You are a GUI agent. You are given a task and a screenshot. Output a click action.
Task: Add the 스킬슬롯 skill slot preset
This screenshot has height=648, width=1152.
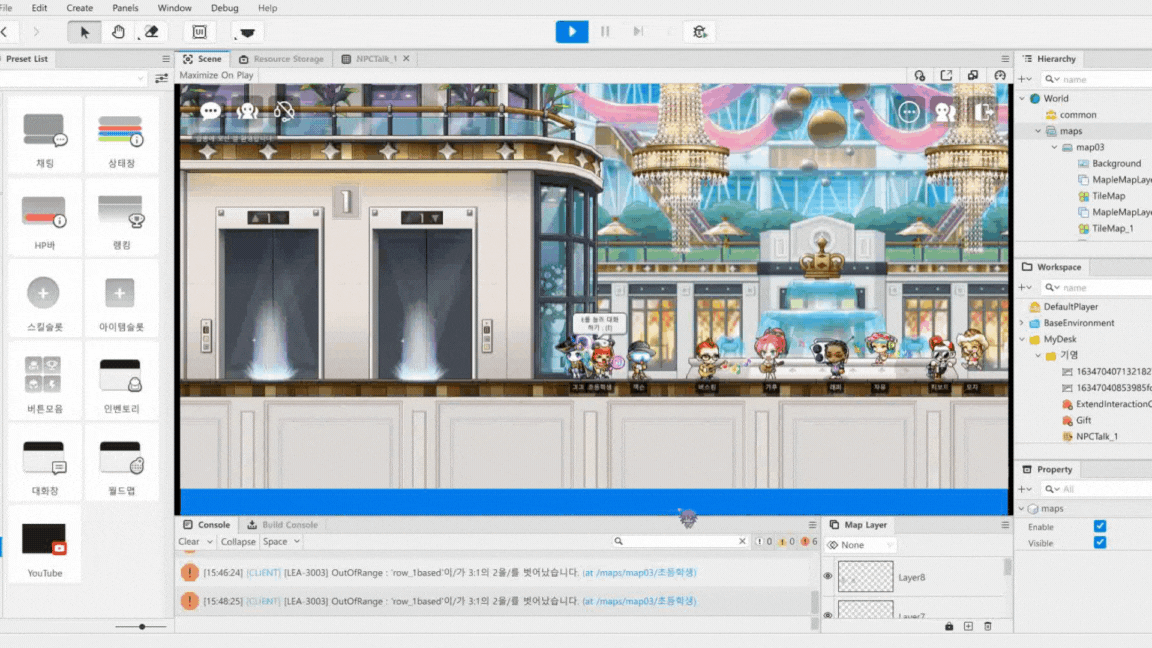[x=44, y=300]
